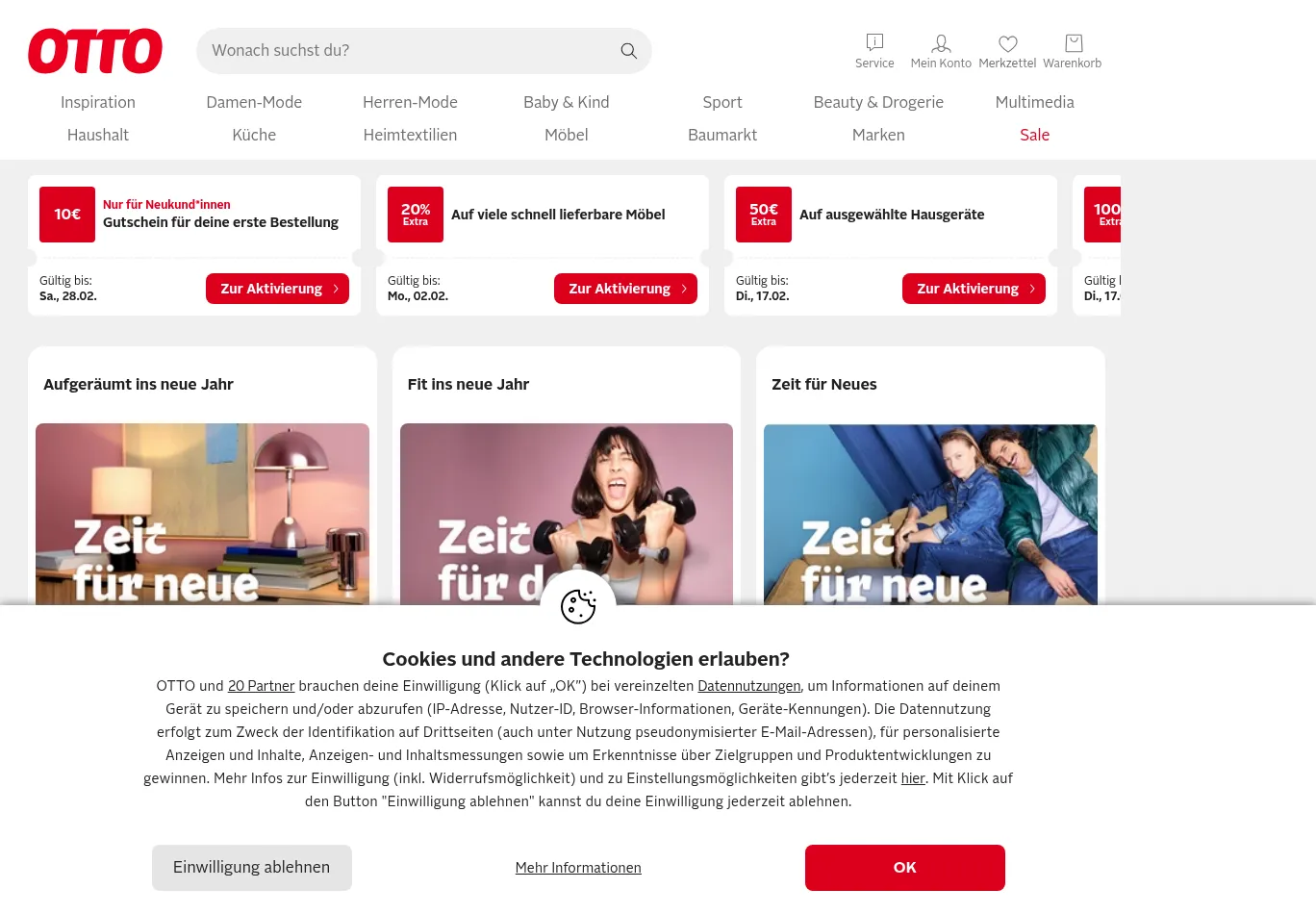The width and height of the screenshot is (1316, 914).
Task: Open the Fit ins neue Jahr image
Action: (567, 515)
